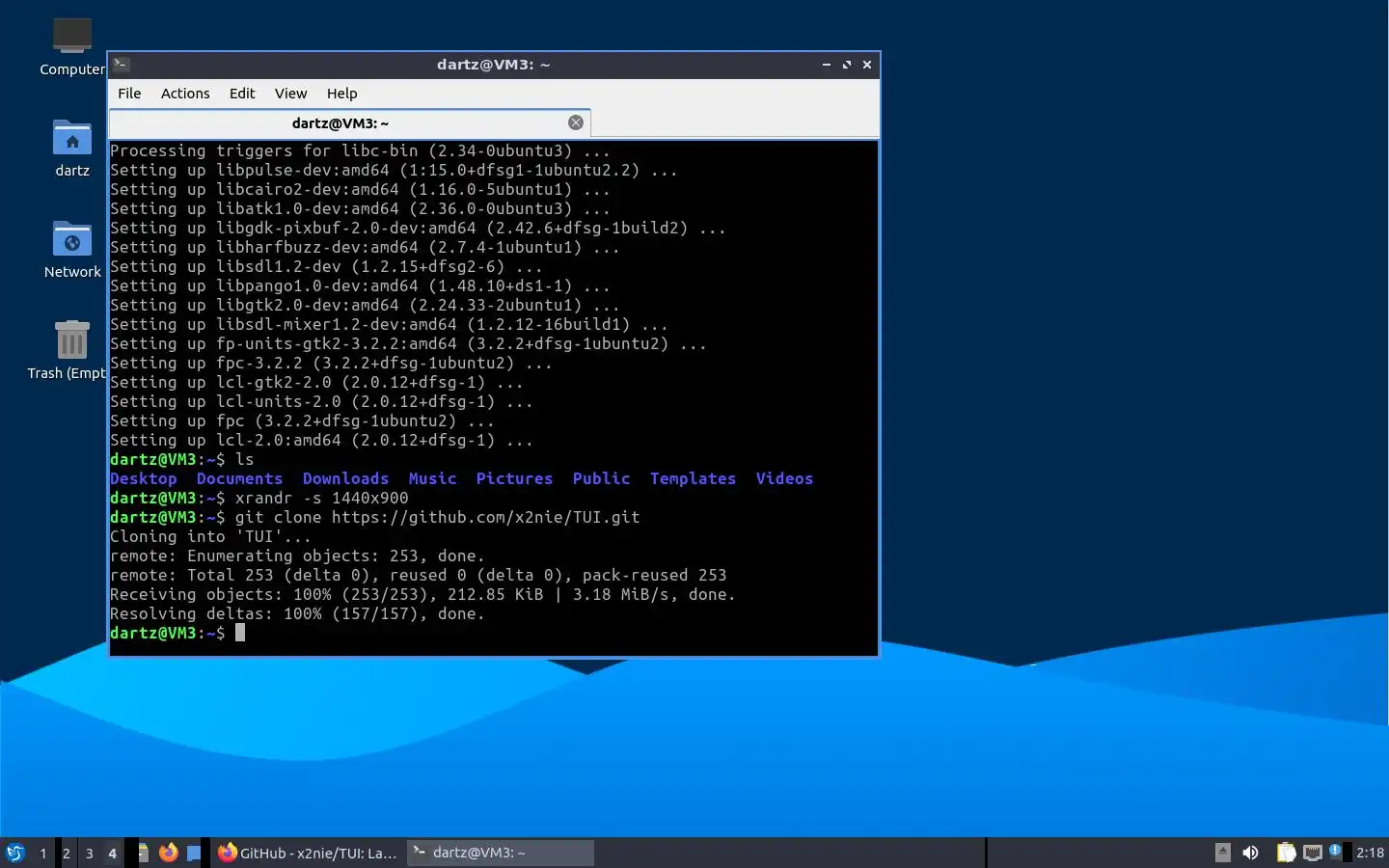Click the GitHub URL in the git clone command

tap(486, 517)
